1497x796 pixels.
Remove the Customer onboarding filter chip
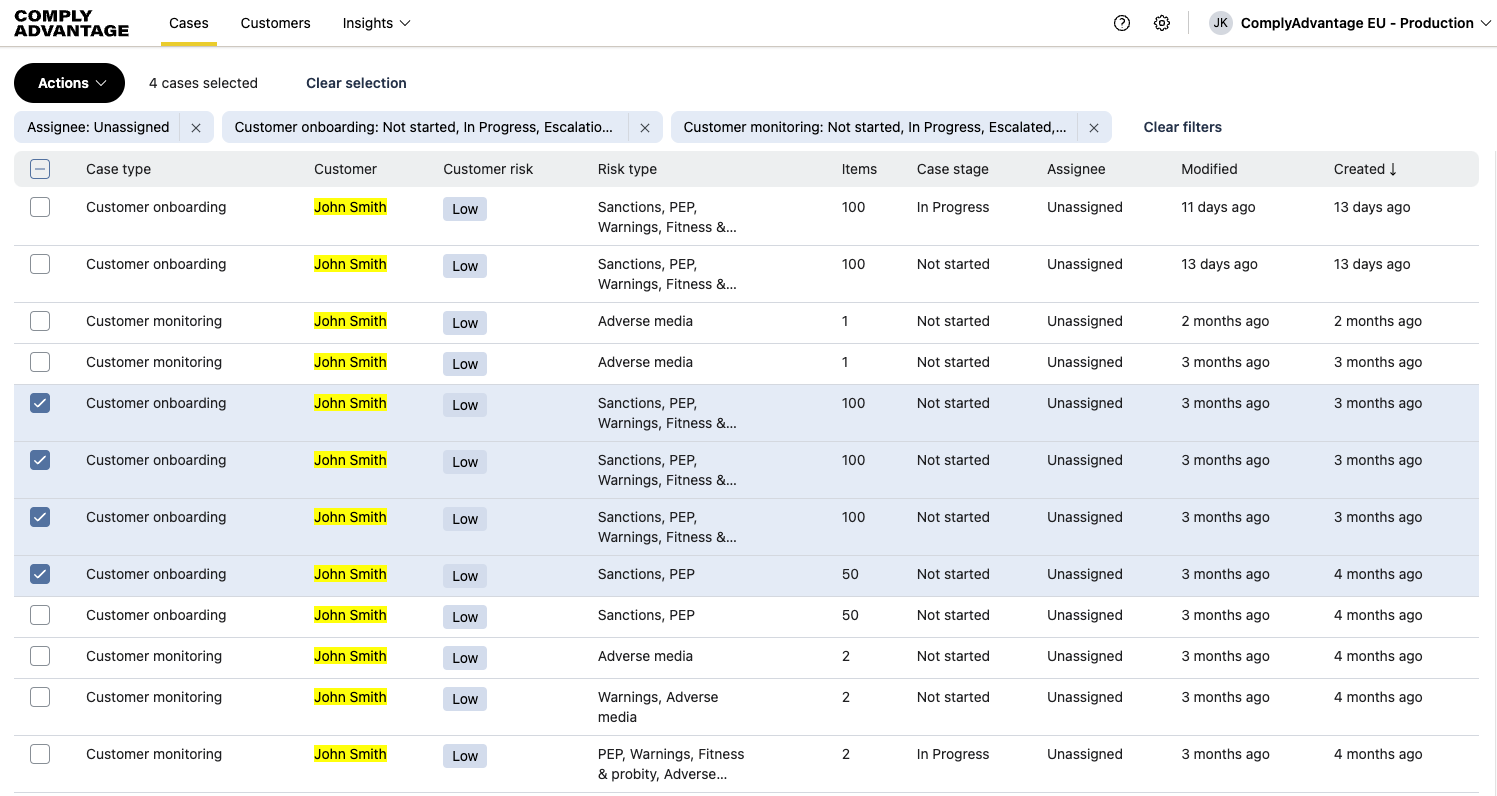pyautogui.click(x=645, y=128)
